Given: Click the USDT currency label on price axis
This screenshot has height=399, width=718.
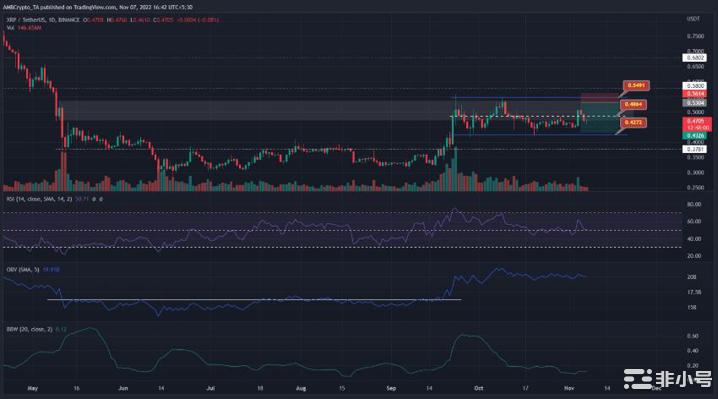Looking at the screenshot, I should point(693,19).
